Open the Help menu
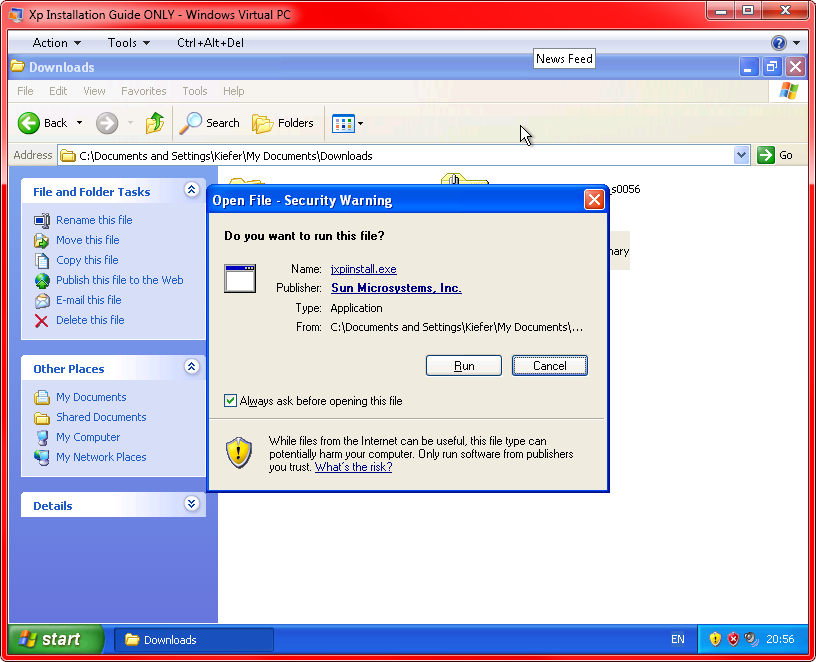Viewport: 816px width, 662px height. click(x=234, y=91)
